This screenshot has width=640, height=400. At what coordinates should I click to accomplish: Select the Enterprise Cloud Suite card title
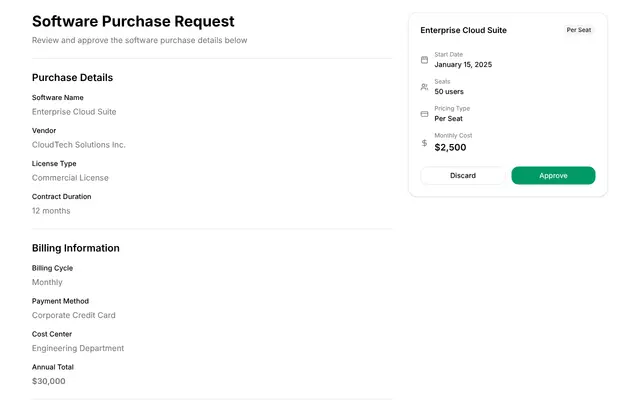point(463,30)
